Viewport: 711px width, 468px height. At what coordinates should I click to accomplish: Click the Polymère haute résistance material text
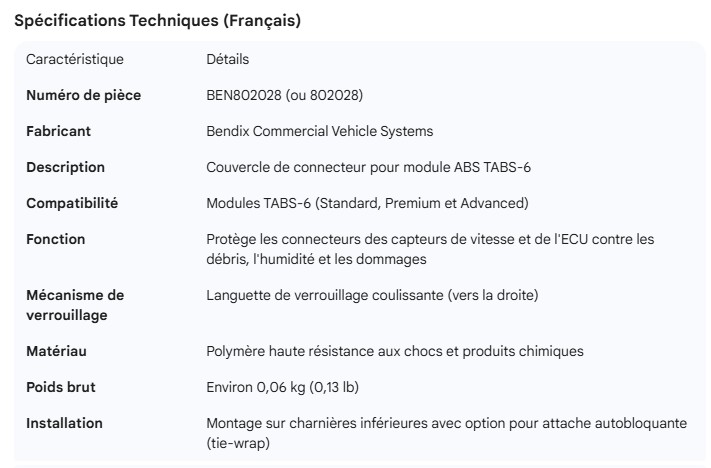[x=394, y=351]
